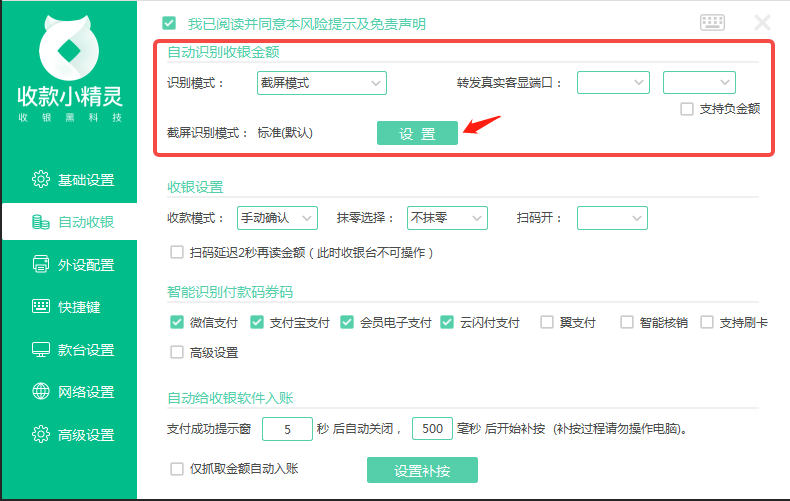The width and height of the screenshot is (790, 501).
Task: Open the 高级设置 sidebar section
Action: click(70, 435)
